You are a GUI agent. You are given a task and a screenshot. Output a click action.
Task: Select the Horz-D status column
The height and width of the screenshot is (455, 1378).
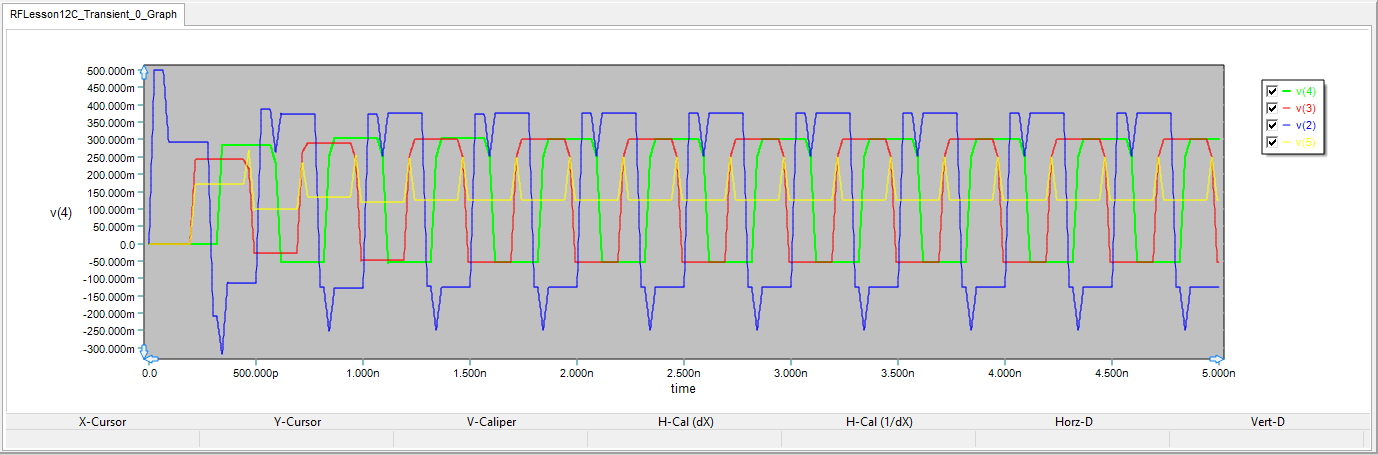coord(1073,422)
